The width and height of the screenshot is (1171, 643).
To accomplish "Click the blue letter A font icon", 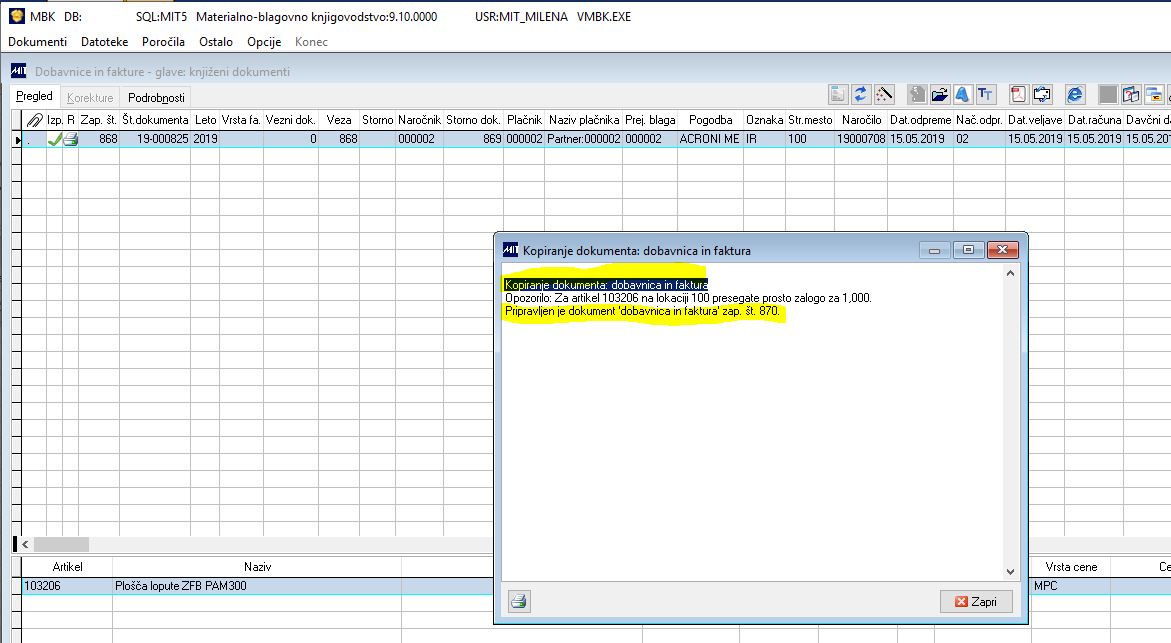I will [x=963, y=94].
